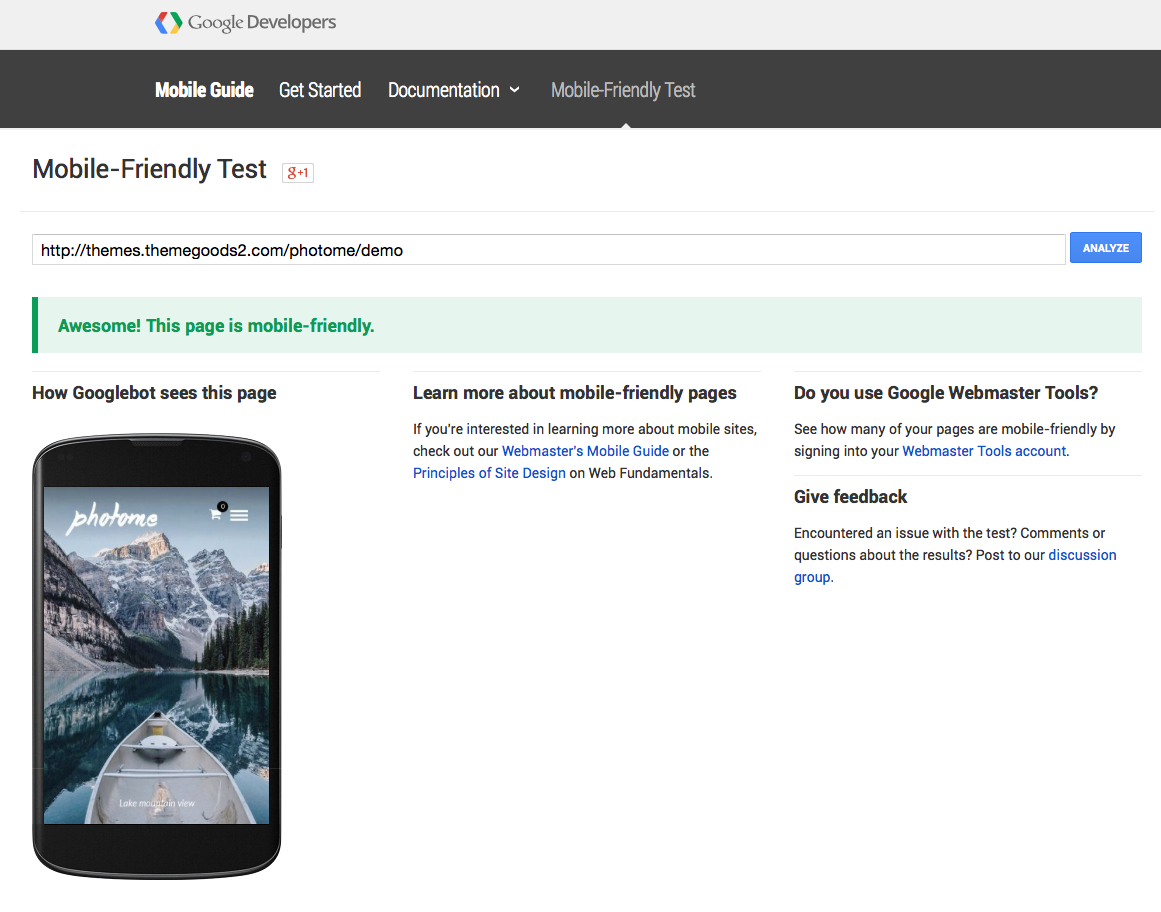Focus the URL input field
The width and height of the screenshot is (1161, 912).
pos(548,250)
